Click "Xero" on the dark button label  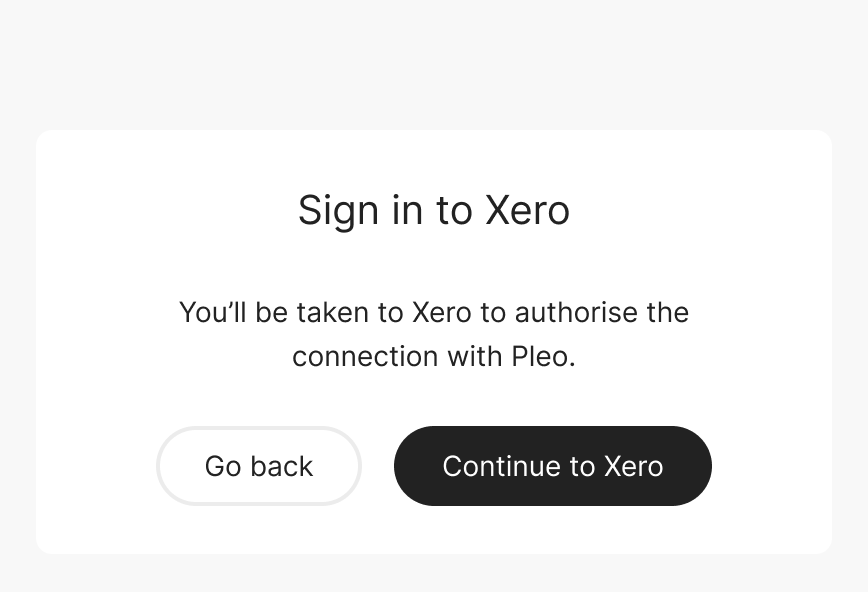pos(633,466)
